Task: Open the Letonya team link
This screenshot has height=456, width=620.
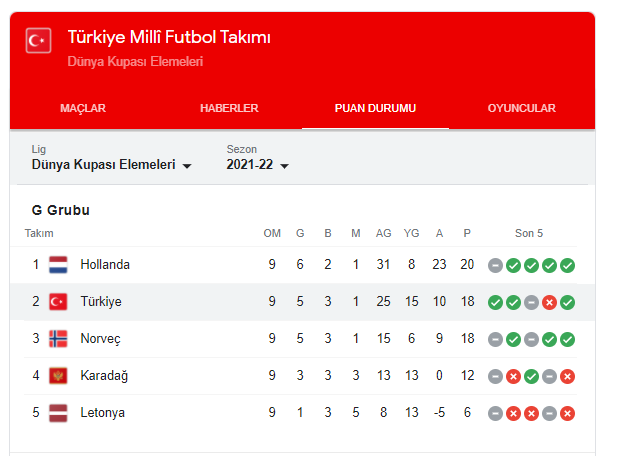Action: click(102, 413)
